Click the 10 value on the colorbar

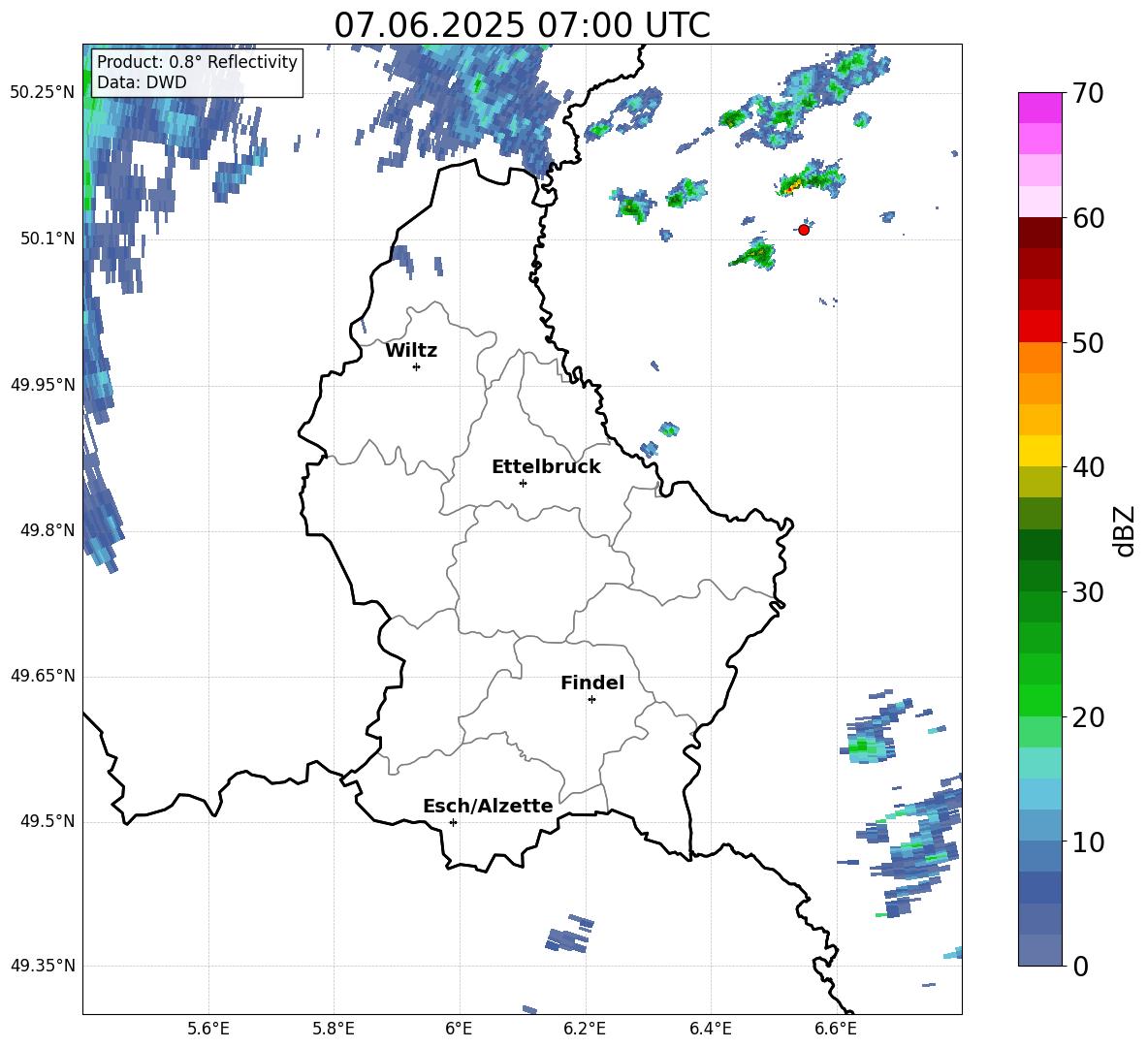click(x=1088, y=842)
